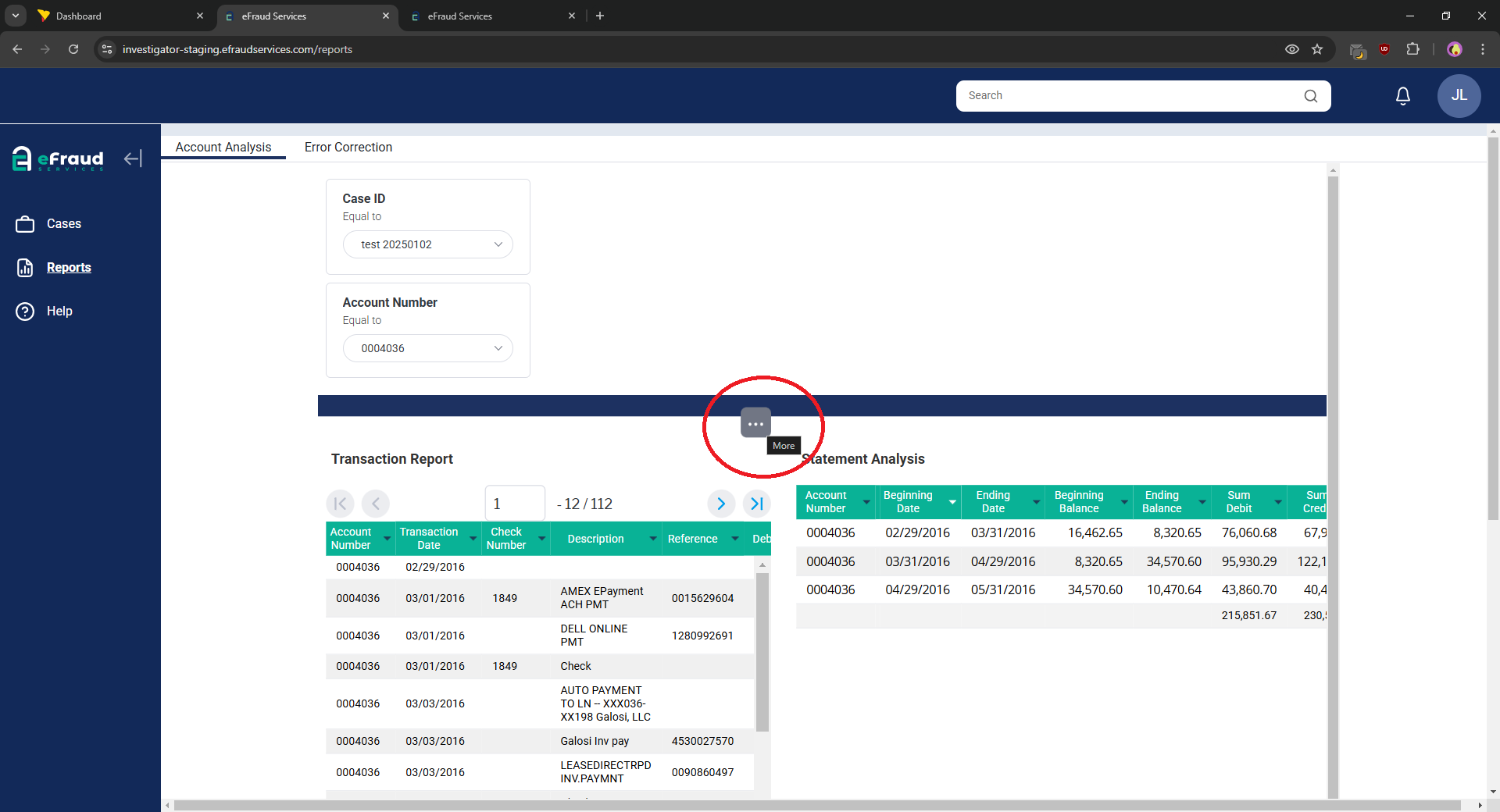Click transaction table vertical scrollbar
1500x812 pixels.
(x=762, y=652)
